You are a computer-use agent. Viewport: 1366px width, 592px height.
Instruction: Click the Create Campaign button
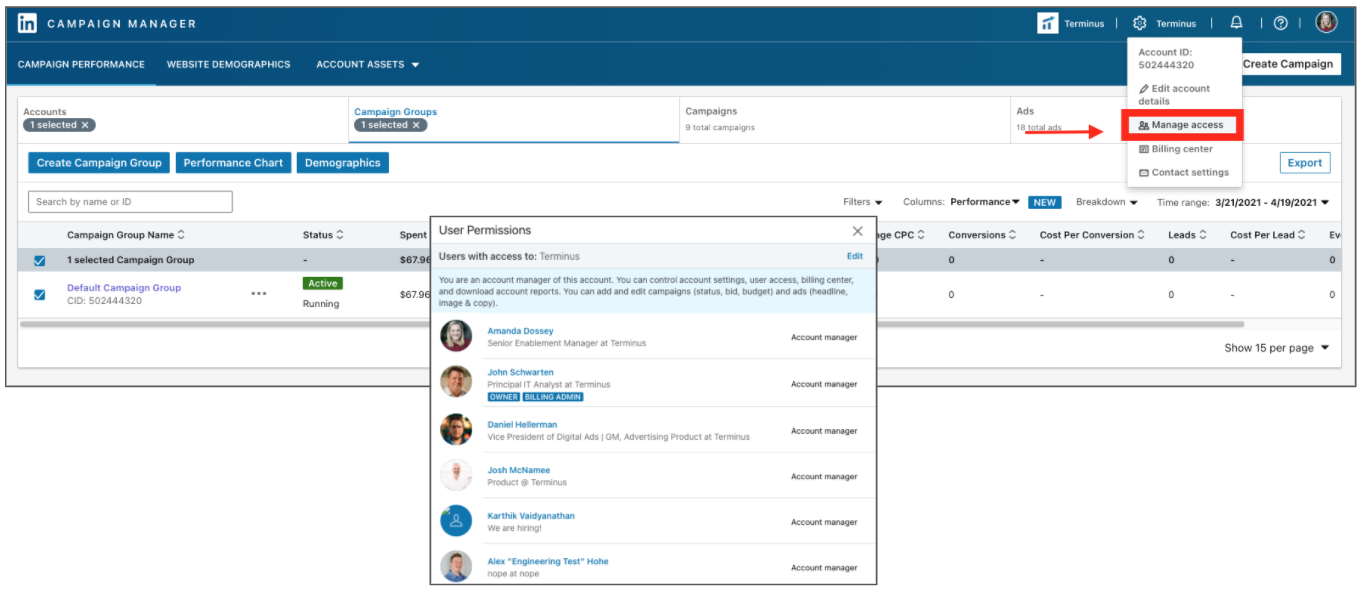coord(1288,63)
